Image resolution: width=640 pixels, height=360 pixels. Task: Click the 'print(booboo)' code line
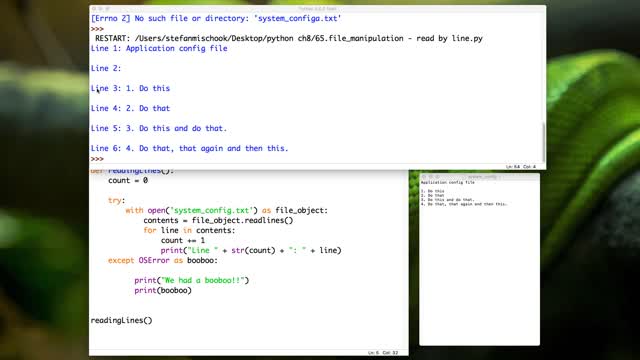coord(163,291)
